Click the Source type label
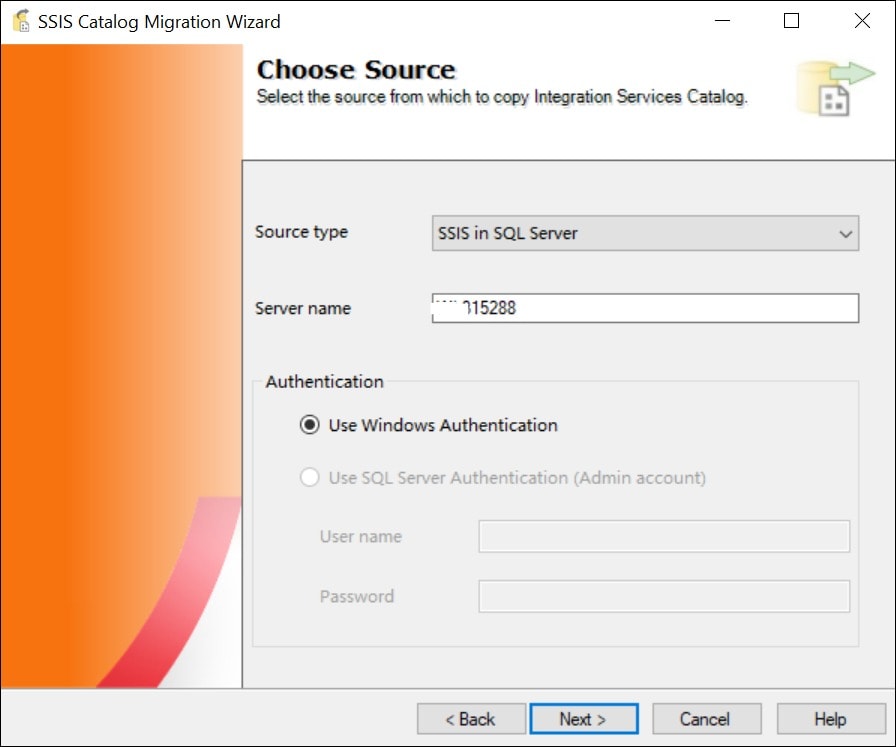Viewport: 896px width, 747px height. [x=301, y=232]
